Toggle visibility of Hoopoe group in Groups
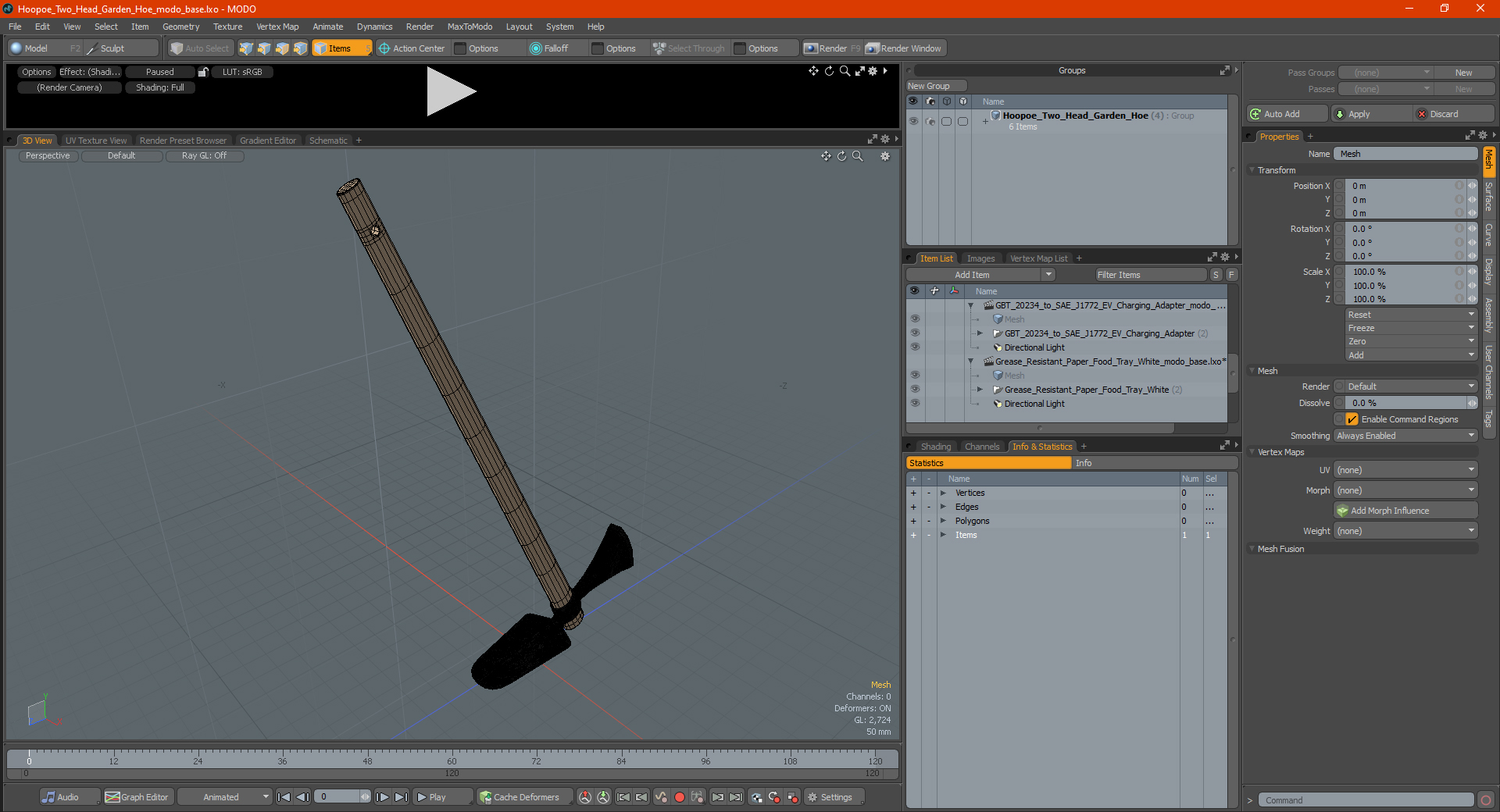 [x=913, y=121]
